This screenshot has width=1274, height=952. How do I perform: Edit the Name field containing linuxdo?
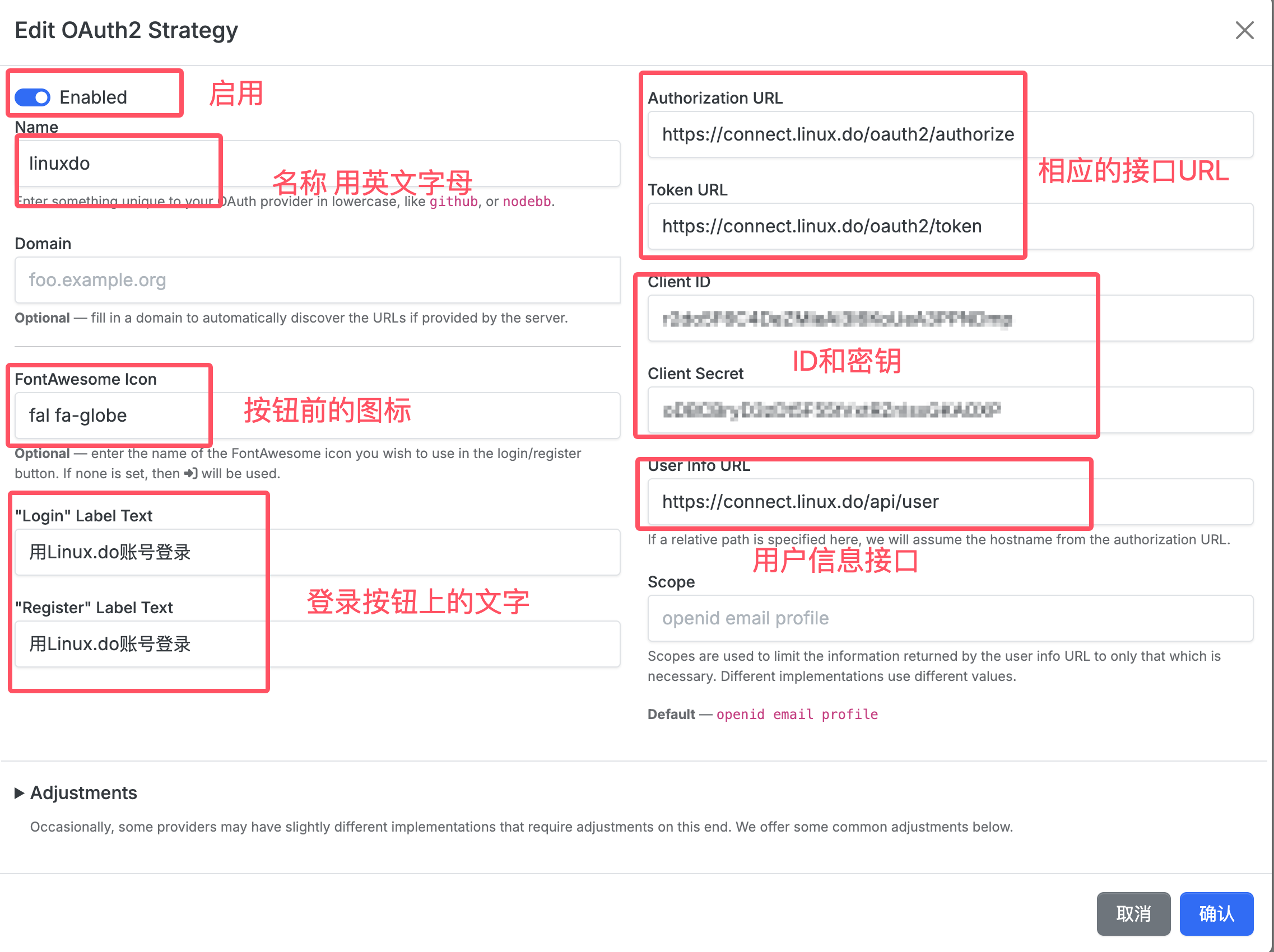[x=317, y=164]
